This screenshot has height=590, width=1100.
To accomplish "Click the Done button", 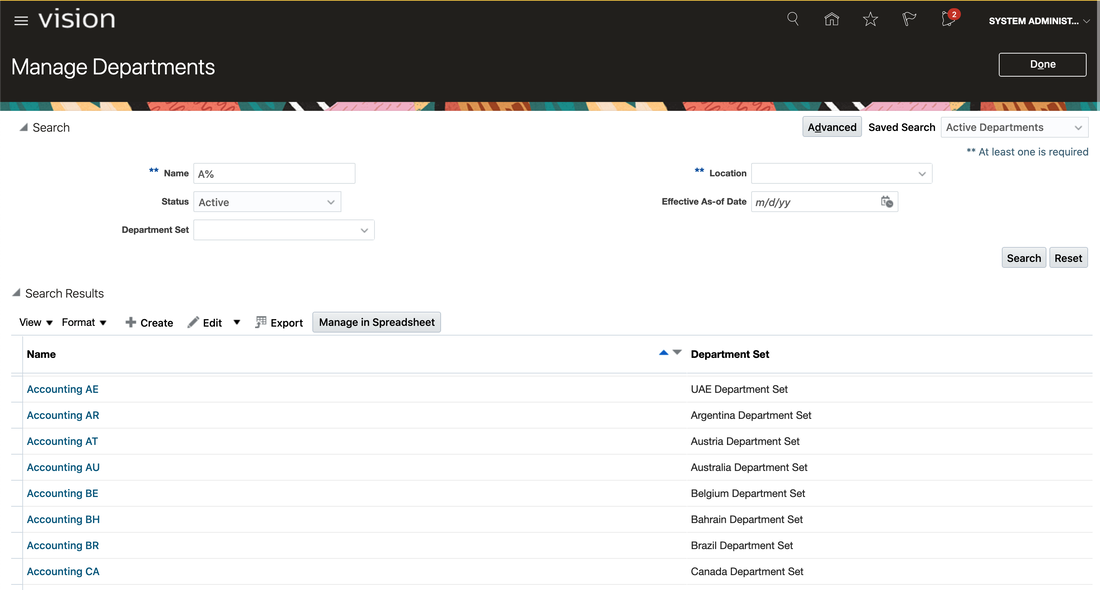I will [1042, 64].
